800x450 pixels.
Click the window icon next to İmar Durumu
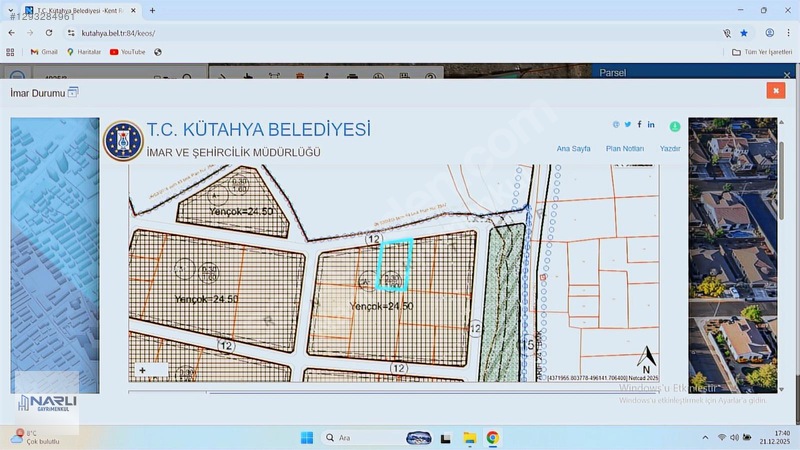point(73,92)
